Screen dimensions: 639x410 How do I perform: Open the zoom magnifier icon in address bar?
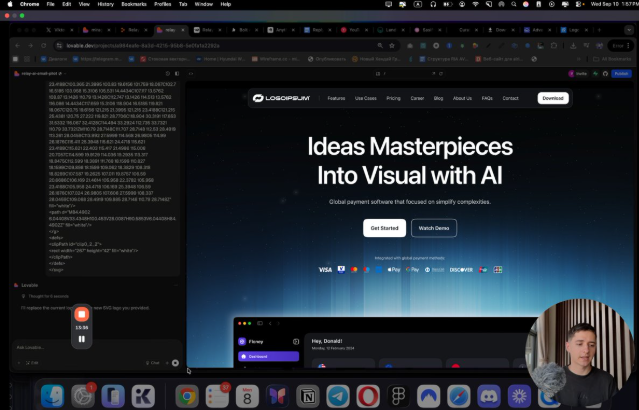point(380,46)
